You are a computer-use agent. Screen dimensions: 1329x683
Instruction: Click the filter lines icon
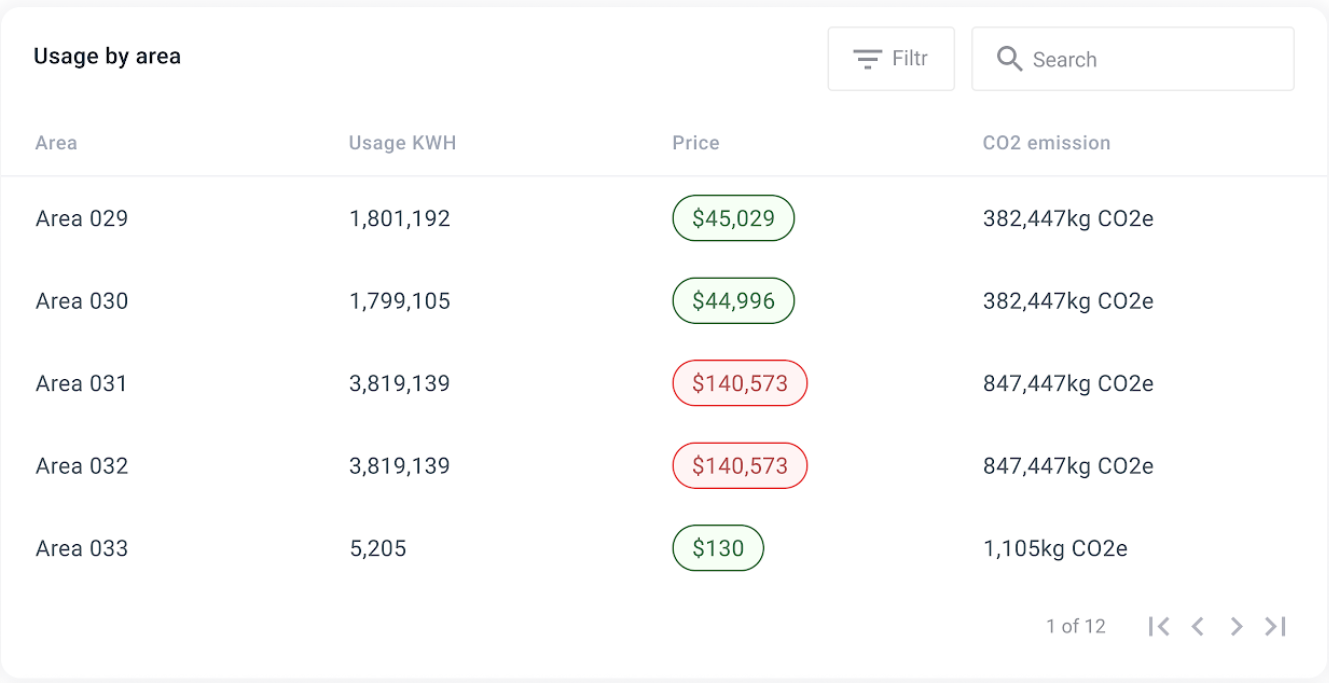[x=866, y=59]
